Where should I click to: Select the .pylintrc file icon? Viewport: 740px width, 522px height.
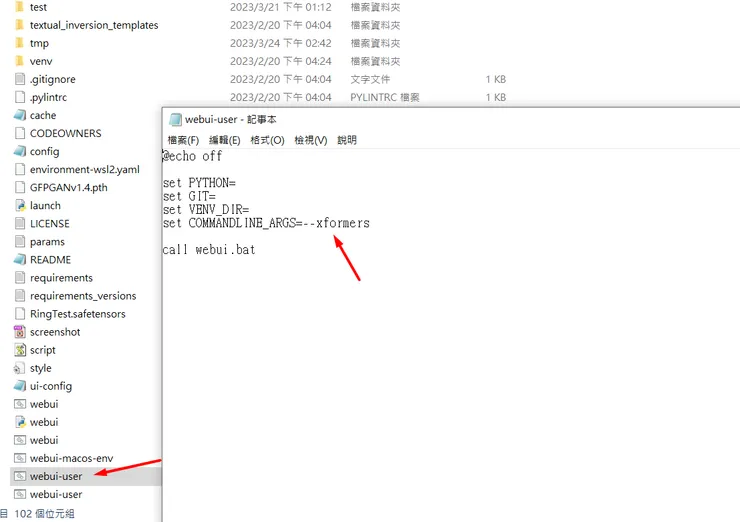(20, 97)
